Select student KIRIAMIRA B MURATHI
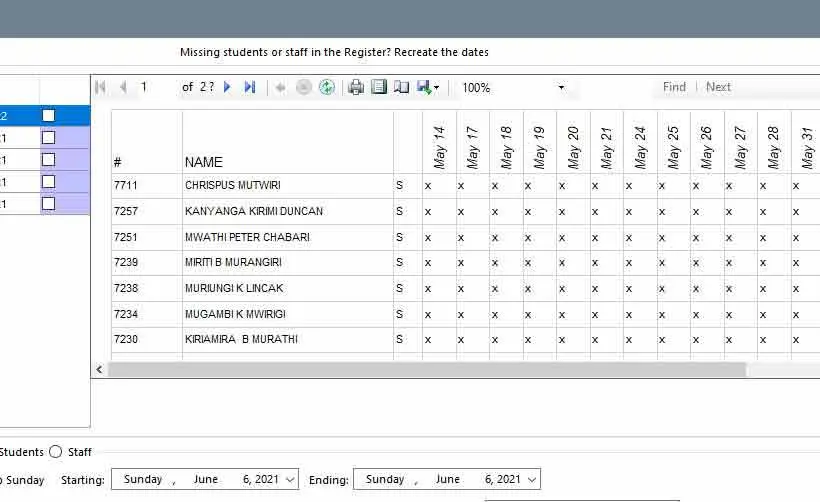Image resolution: width=820 pixels, height=502 pixels. click(x=241, y=339)
